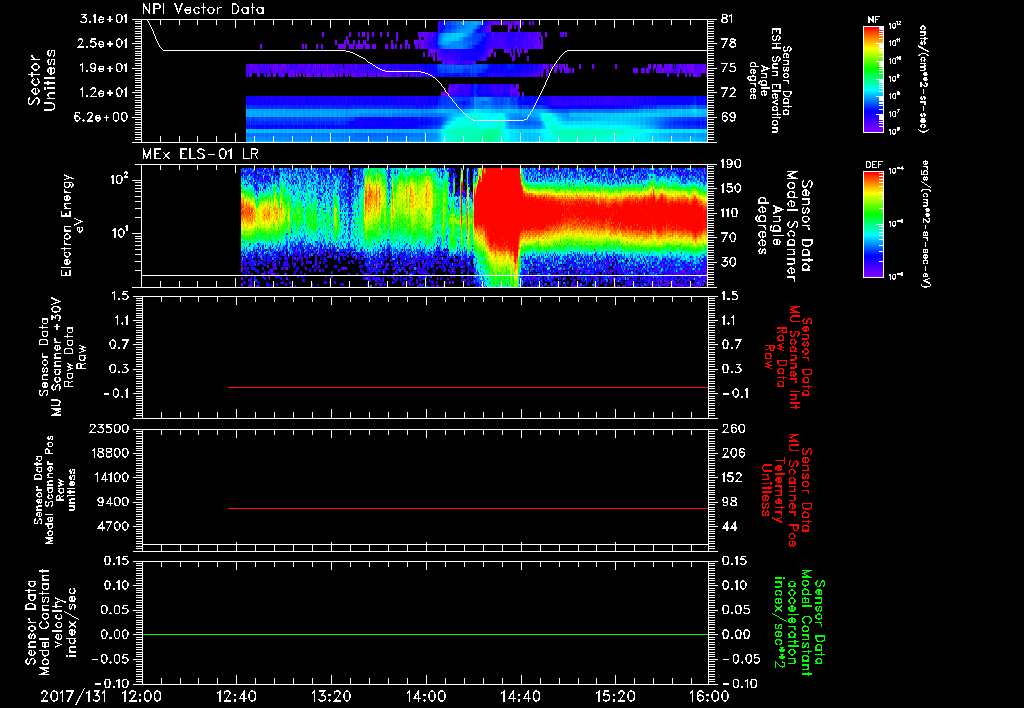Image resolution: width=1024 pixels, height=708 pixels.
Task: Click the DEF energy flux color bar
Action: tap(874, 224)
